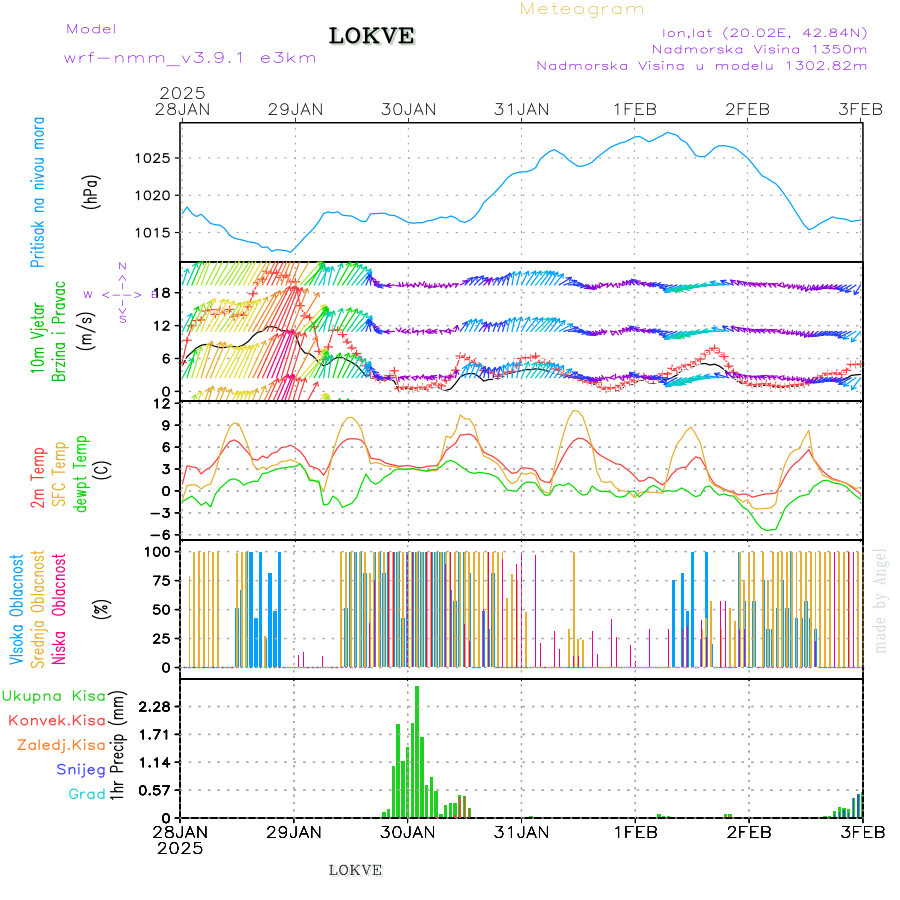Click the wind direction compass icon
Image resolution: width=900 pixels, height=900 pixels.
[121, 293]
